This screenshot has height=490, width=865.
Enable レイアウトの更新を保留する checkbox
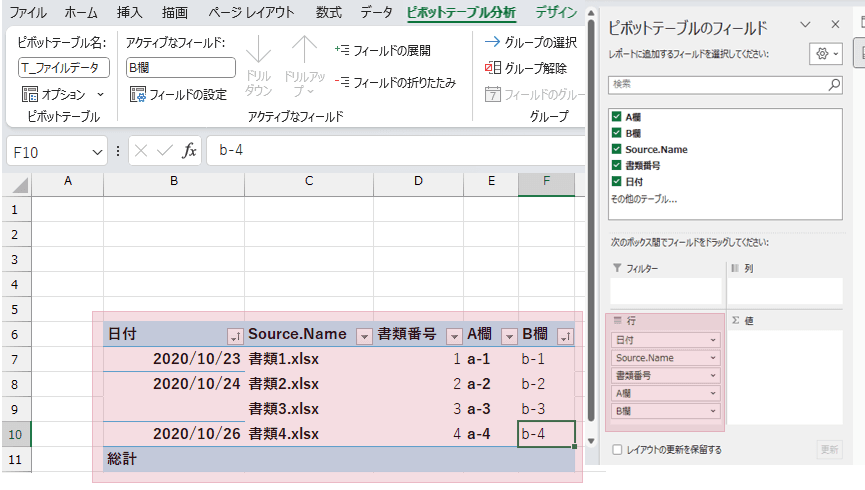pyautogui.click(x=617, y=450)
